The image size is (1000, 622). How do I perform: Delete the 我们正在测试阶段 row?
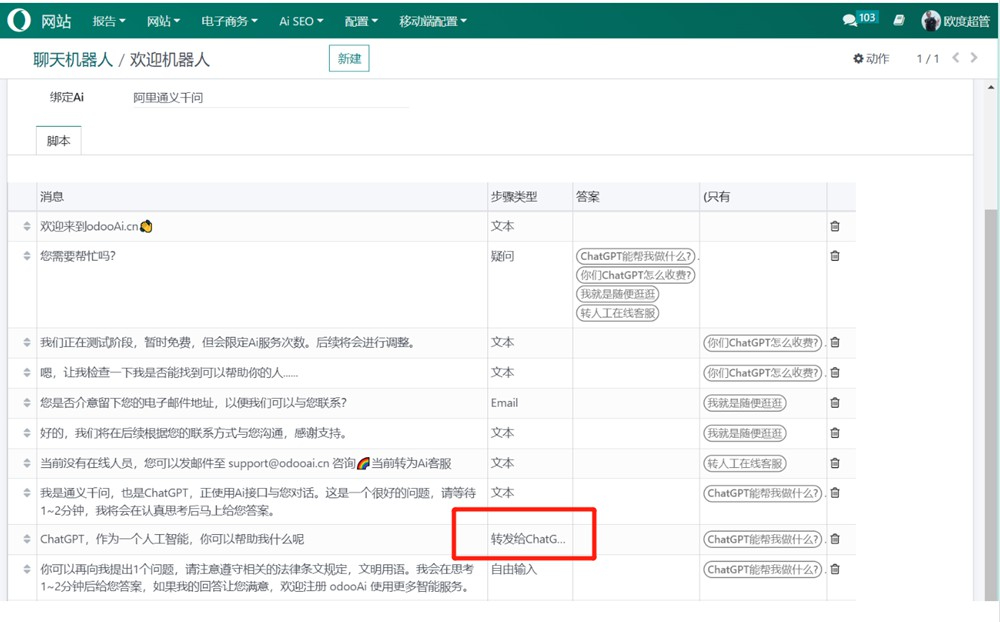tap(835, 343)
